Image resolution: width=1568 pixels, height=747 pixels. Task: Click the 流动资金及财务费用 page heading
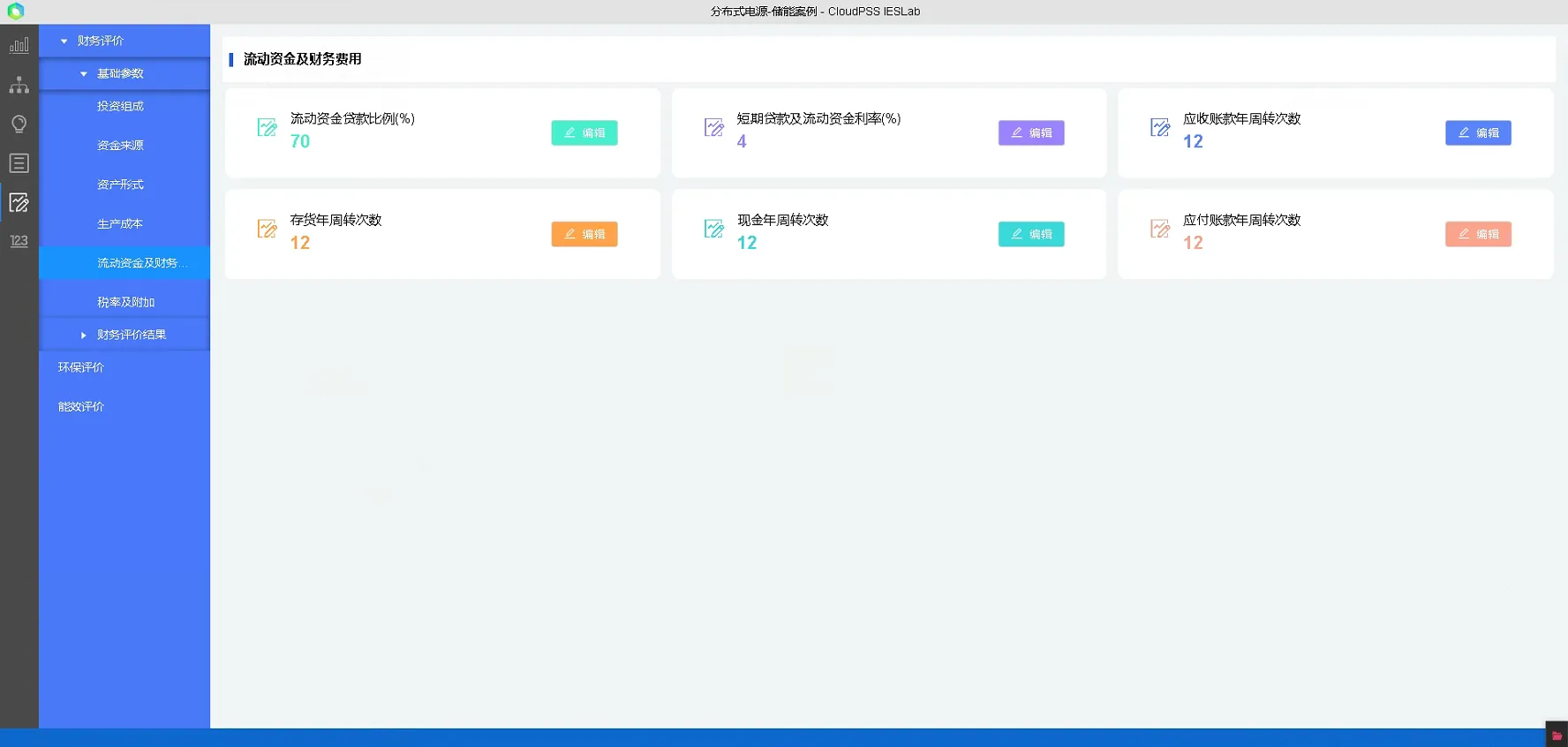[303, 59]
